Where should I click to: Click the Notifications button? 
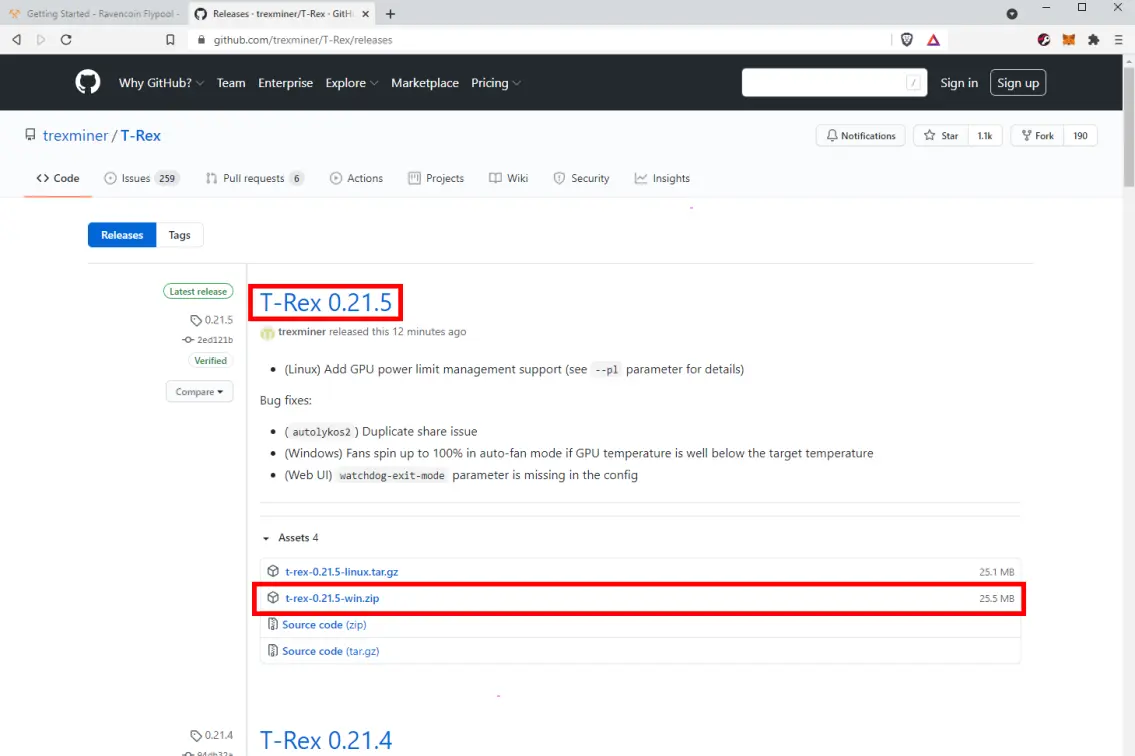point(861,135)
